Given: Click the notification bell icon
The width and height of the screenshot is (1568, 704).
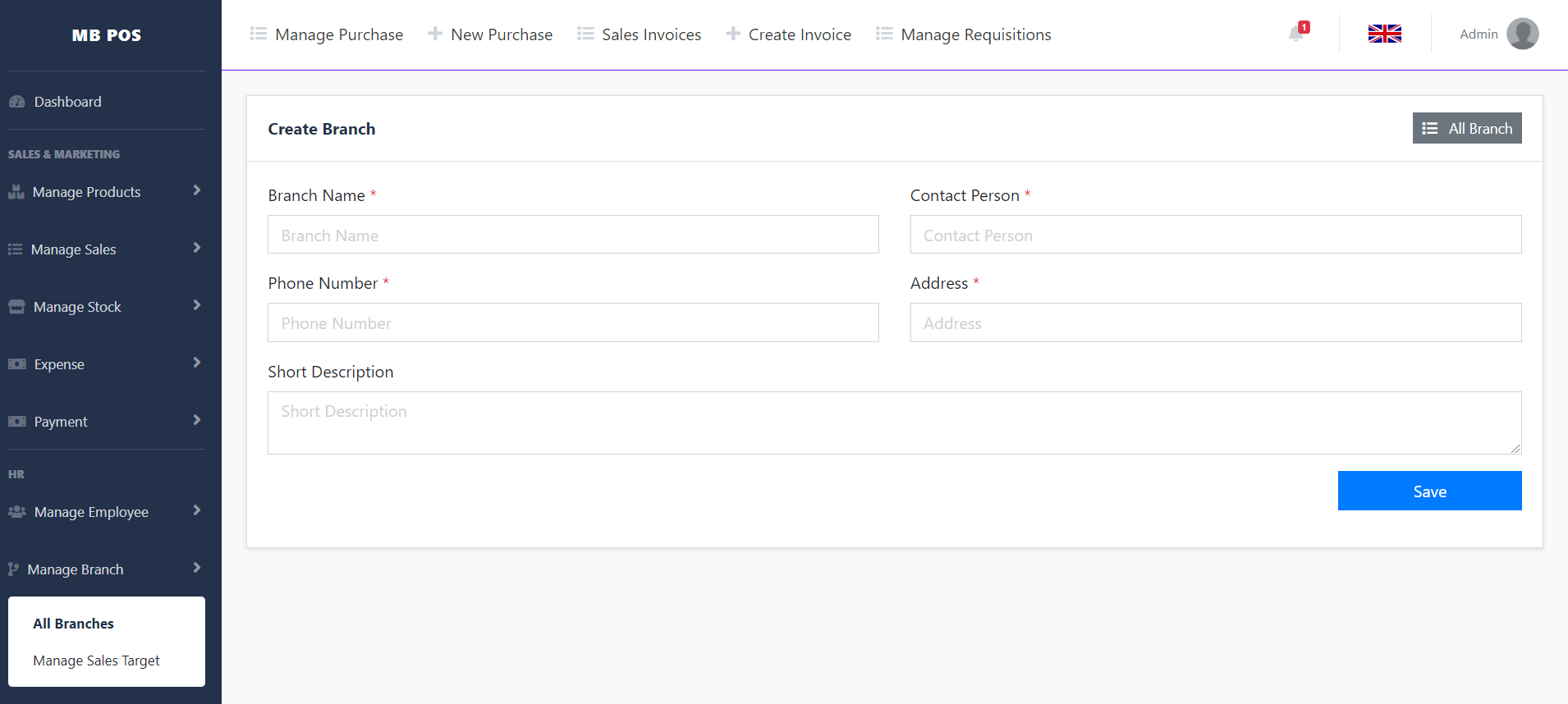Looking at the screenshot, I should [x=1296, y=34].
